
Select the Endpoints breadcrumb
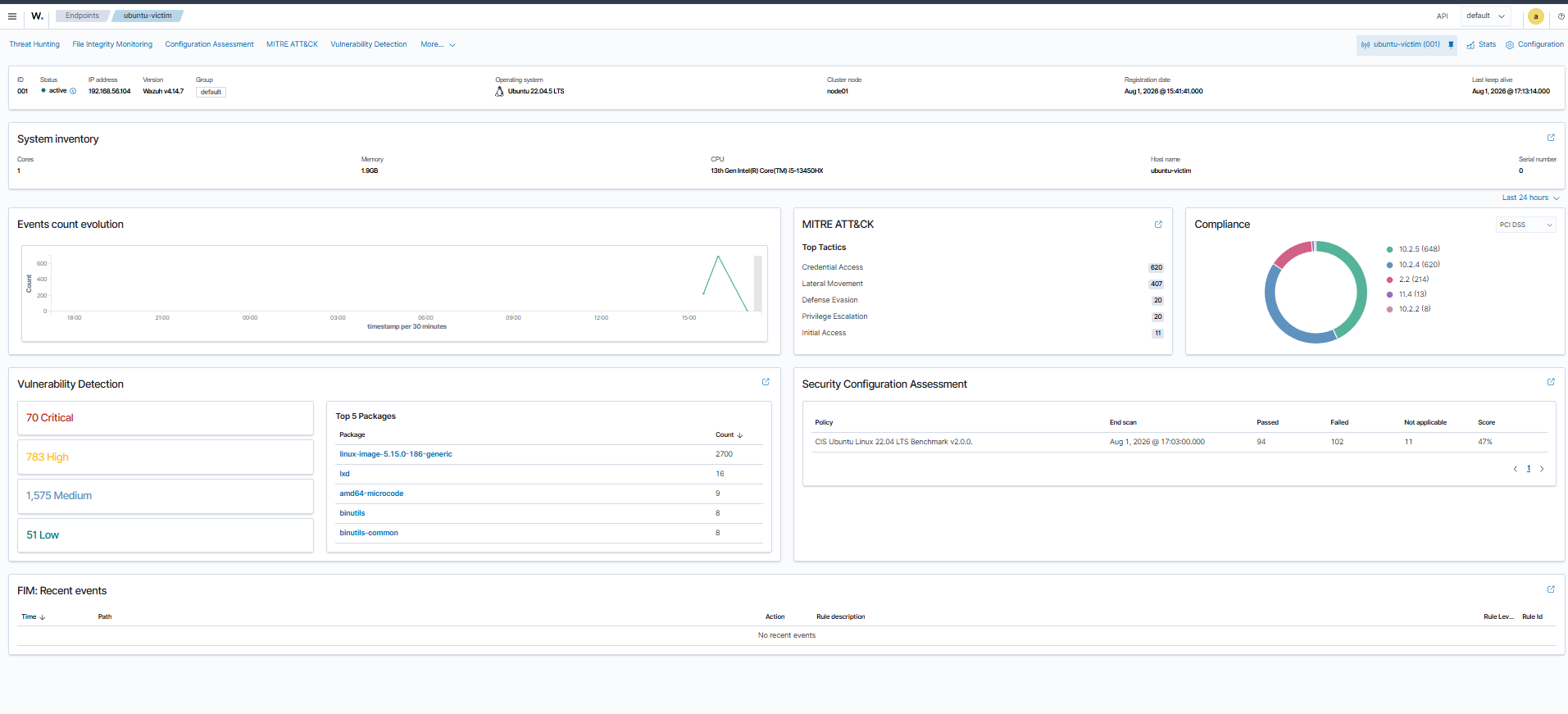click(82, 16)
